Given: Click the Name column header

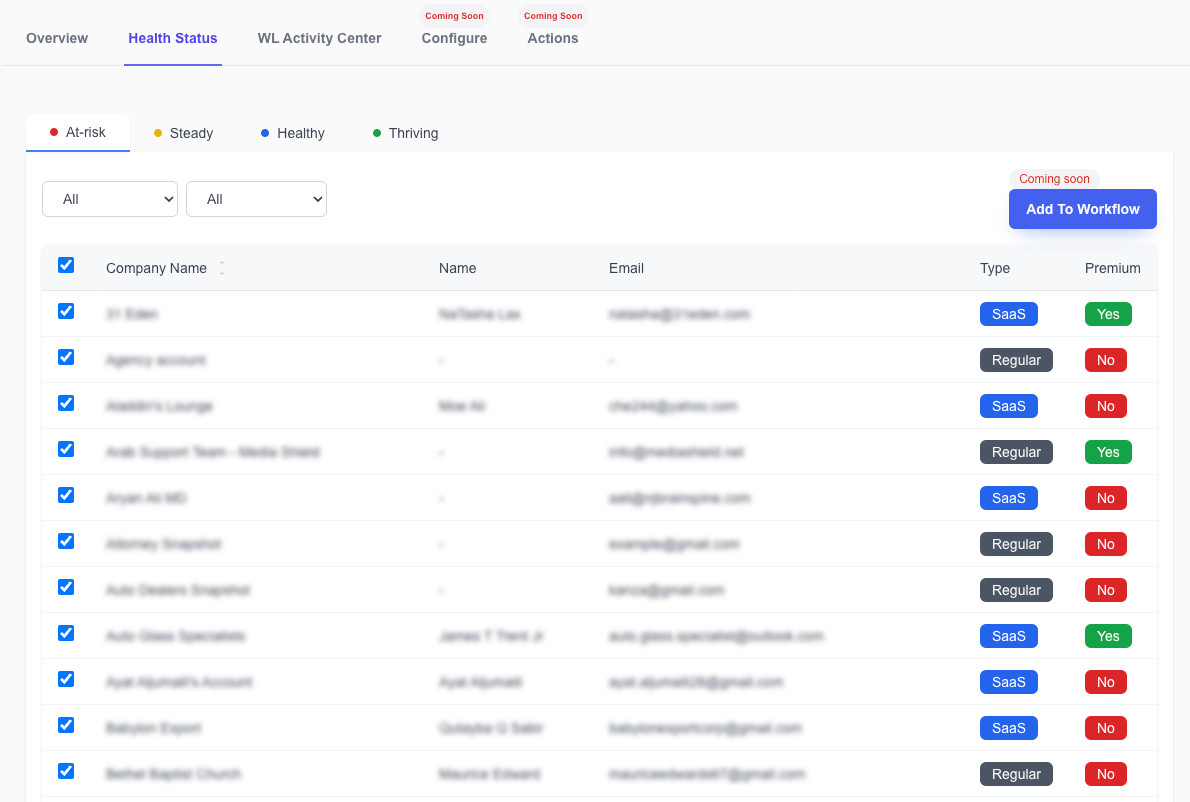Looking at the screenshot, I should pyautogui.click(x=458, y=268).
